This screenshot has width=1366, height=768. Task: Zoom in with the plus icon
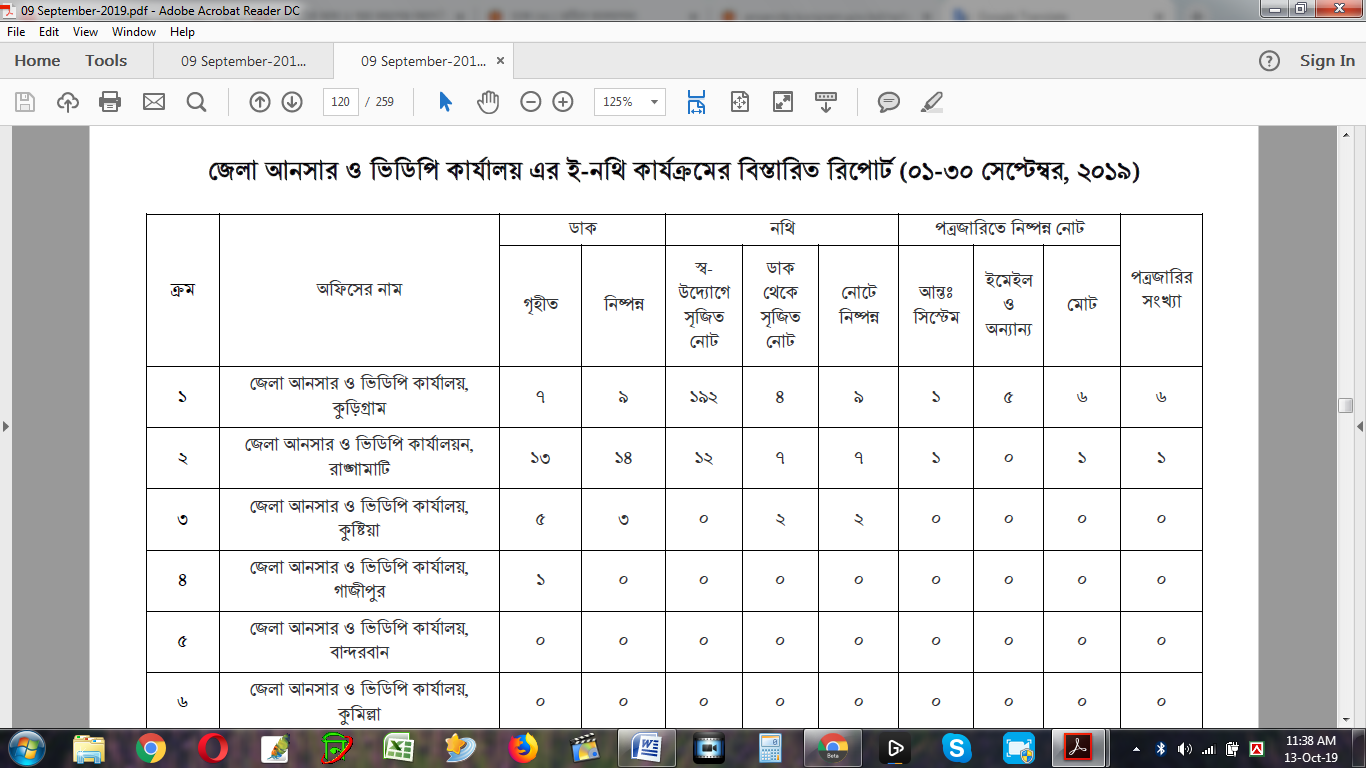(x=563, y=102)
